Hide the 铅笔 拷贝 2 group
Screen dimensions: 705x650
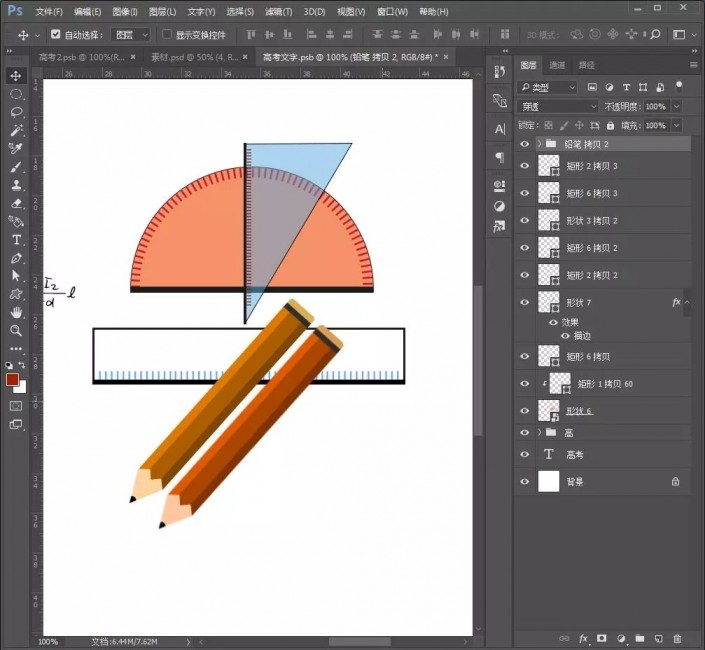coord(524,144)
